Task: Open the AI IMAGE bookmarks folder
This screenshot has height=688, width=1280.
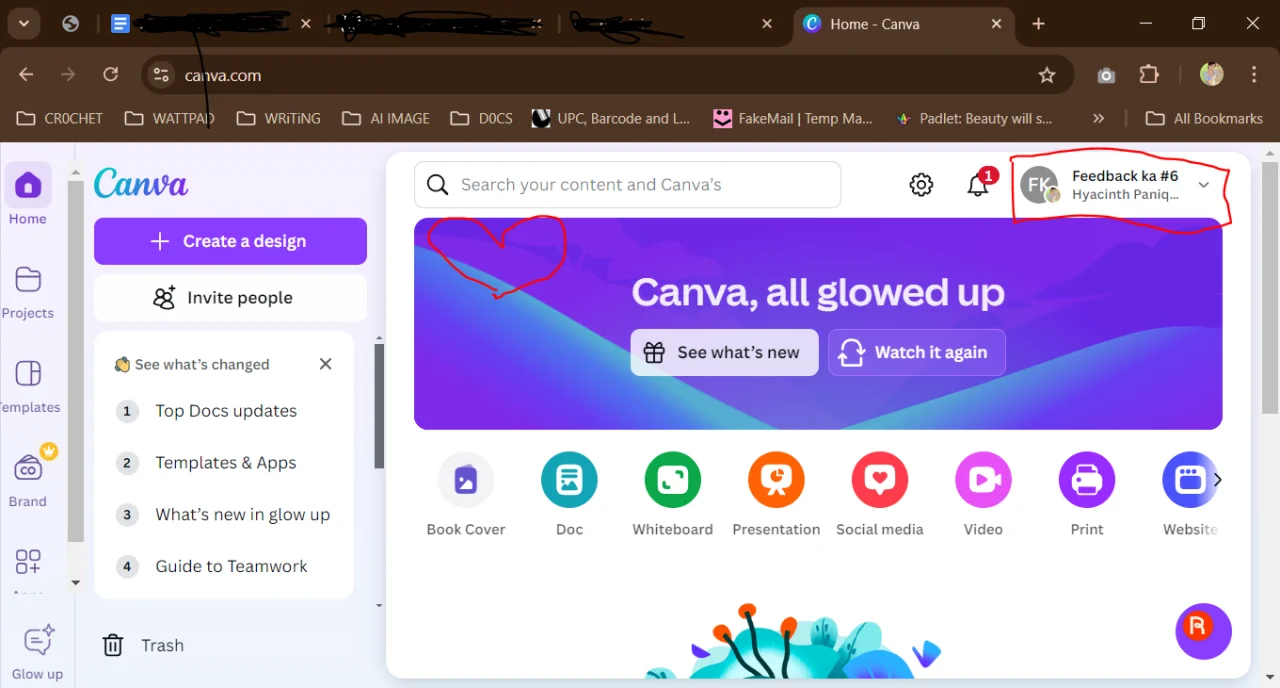Action: [x=386, y=118]
